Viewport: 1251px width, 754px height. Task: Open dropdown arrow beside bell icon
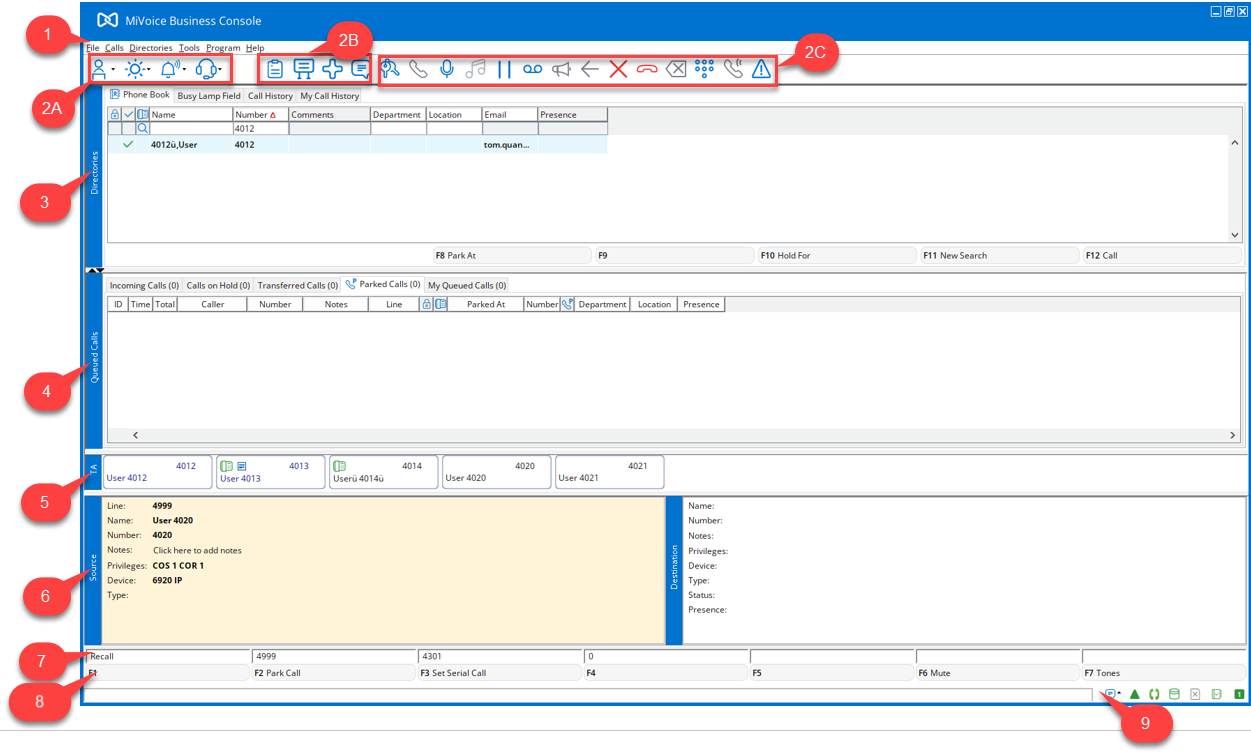point(184,70)
